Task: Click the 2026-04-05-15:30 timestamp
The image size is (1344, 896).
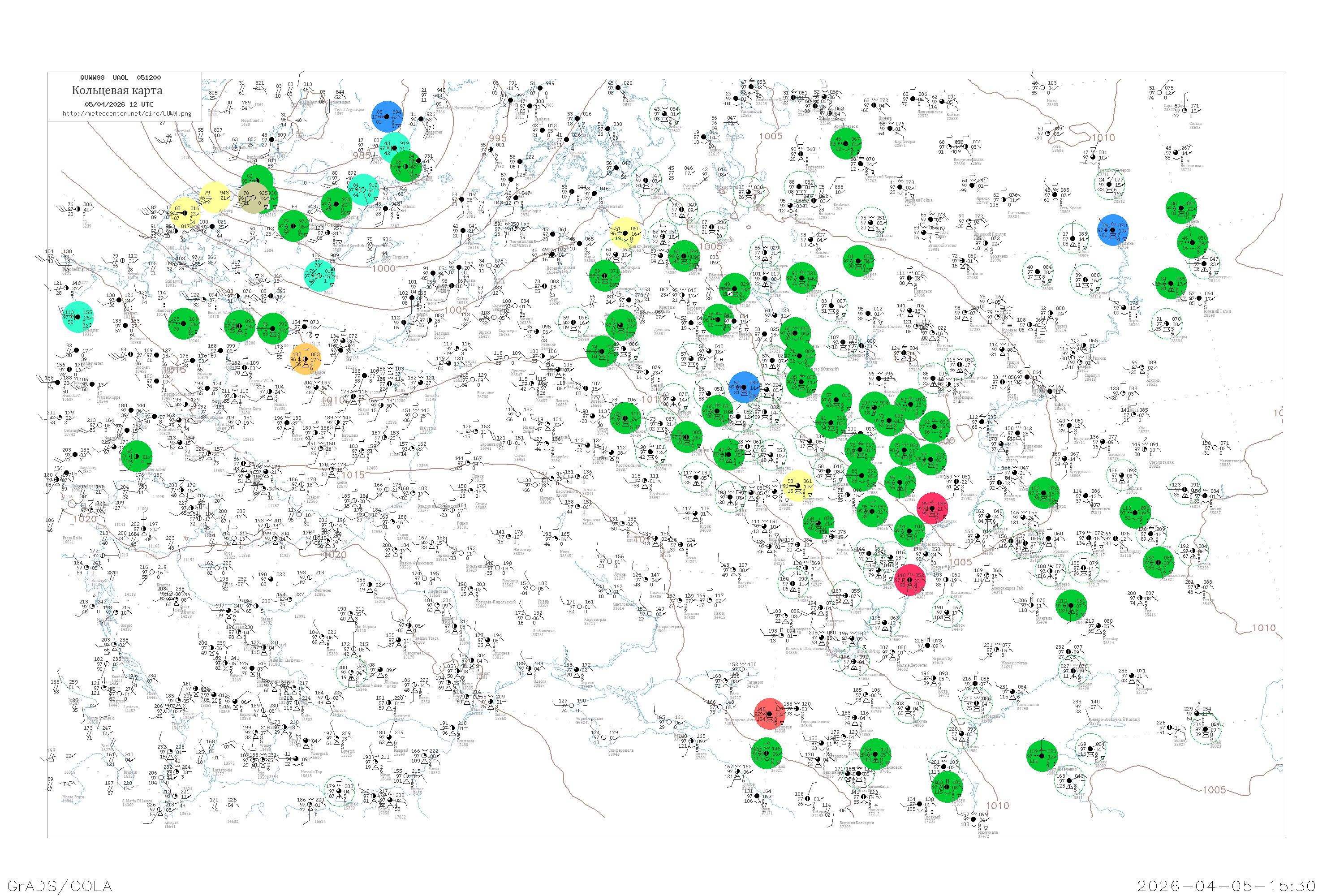Action: point(1226,885)
